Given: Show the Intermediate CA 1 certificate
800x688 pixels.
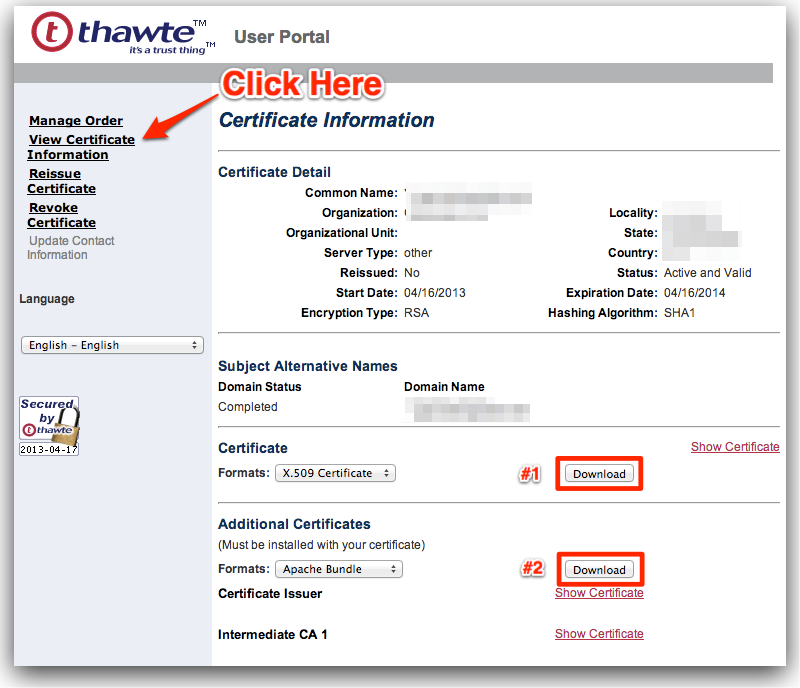Looking at the screenshot, I should (599, 633).
